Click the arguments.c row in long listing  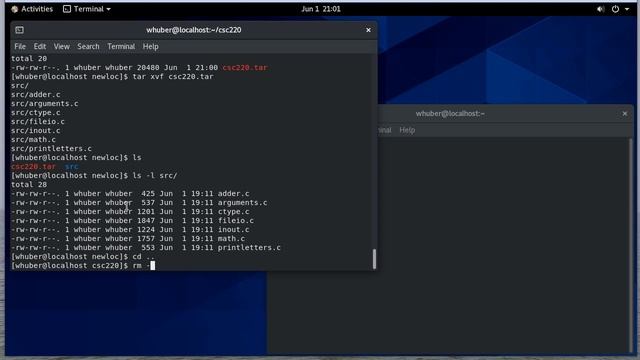pyautogui.click(x=139, y=202)
